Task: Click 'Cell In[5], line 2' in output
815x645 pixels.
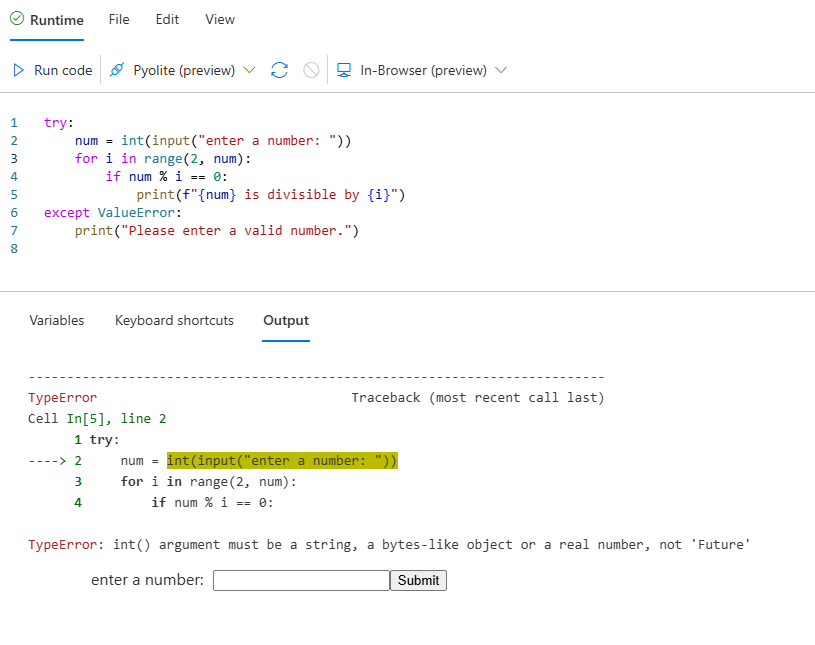Action: point(97,418)
